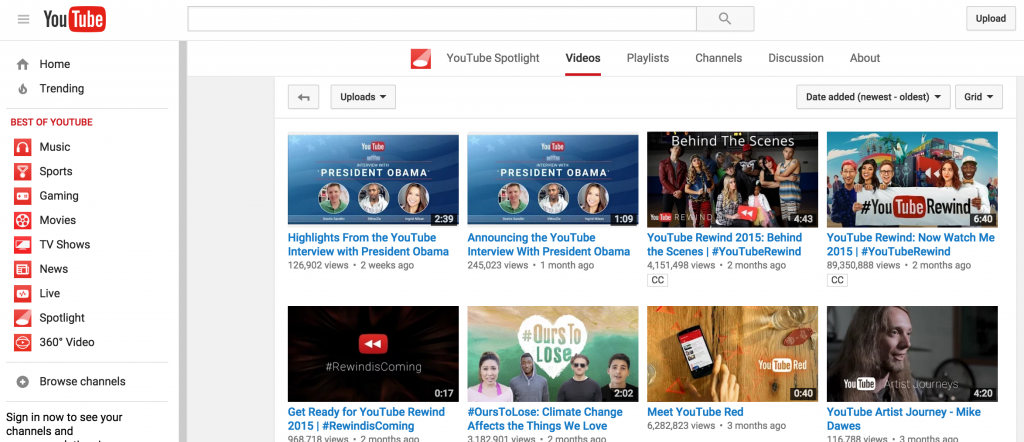1024x442 pixels.
Task: Open the Uploads dropdown
Action: click(x=363, y=97)
